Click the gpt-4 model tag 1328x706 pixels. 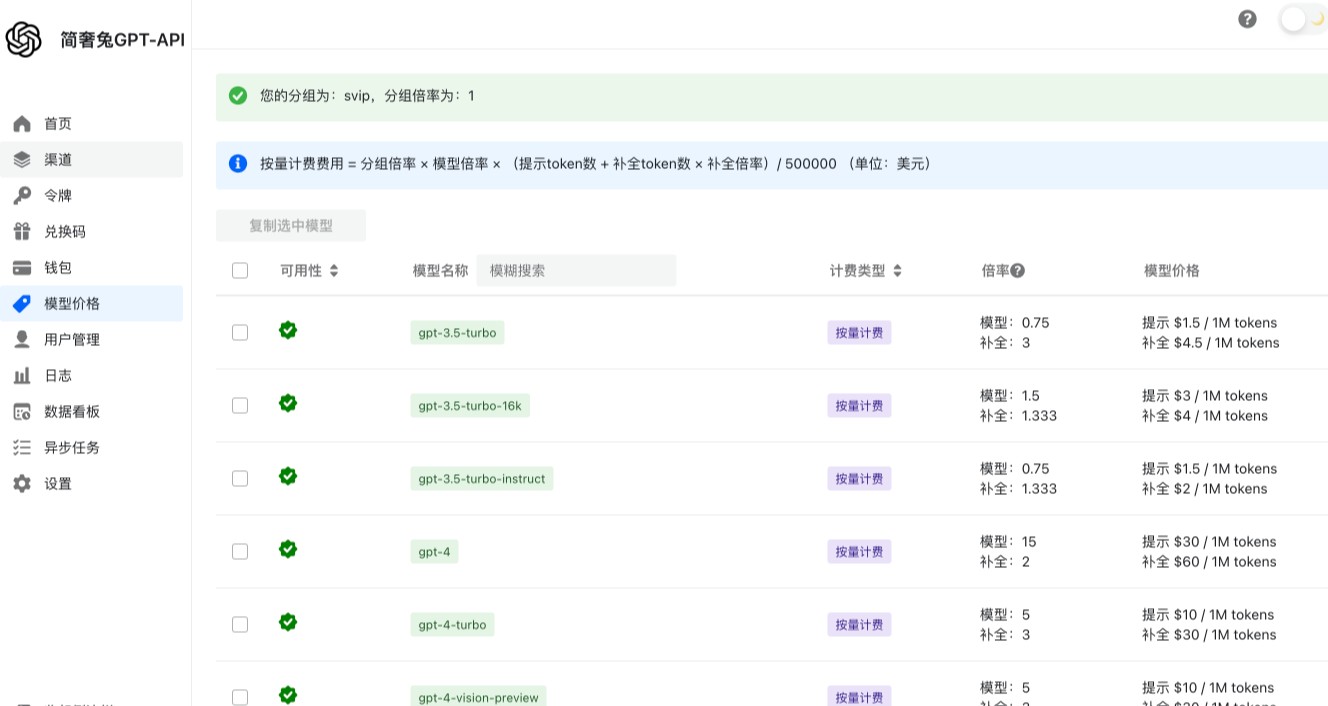(x=434, y=551)
